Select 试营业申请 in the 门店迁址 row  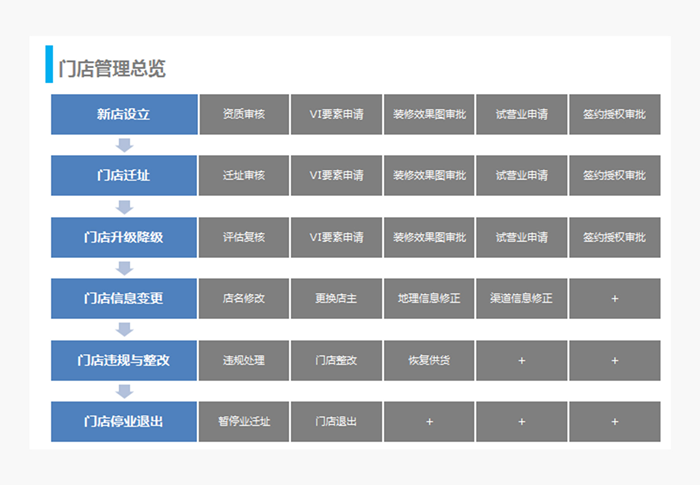521,176
